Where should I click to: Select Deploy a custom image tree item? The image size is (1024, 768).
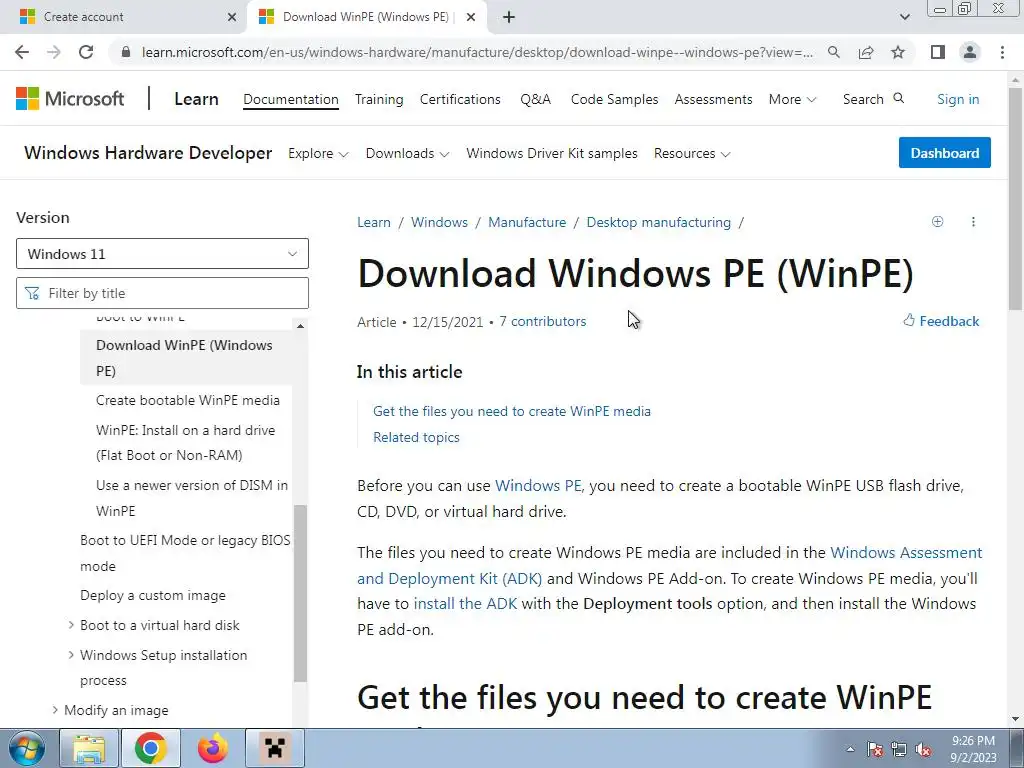[x=153, y=596]
